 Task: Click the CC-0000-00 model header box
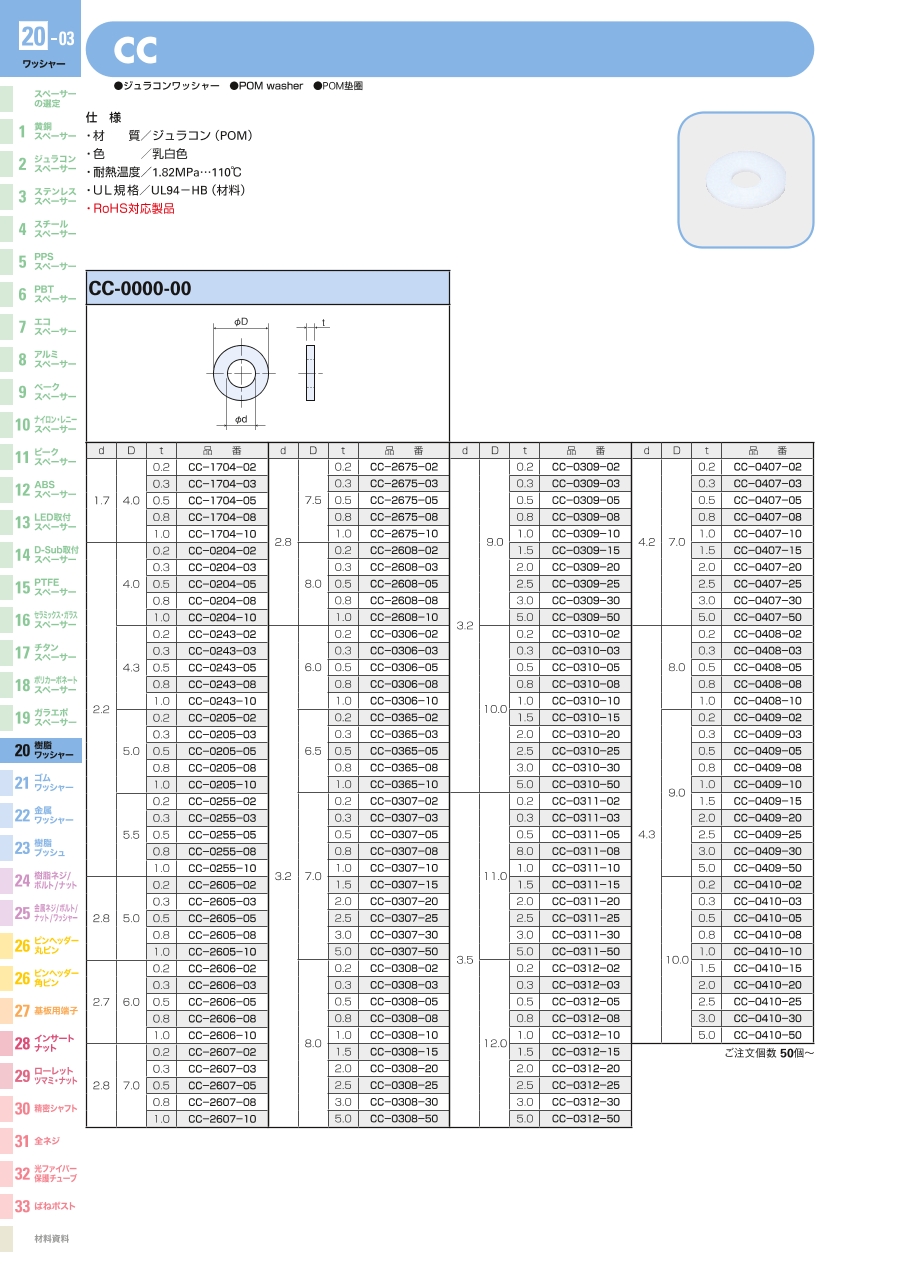268,289
